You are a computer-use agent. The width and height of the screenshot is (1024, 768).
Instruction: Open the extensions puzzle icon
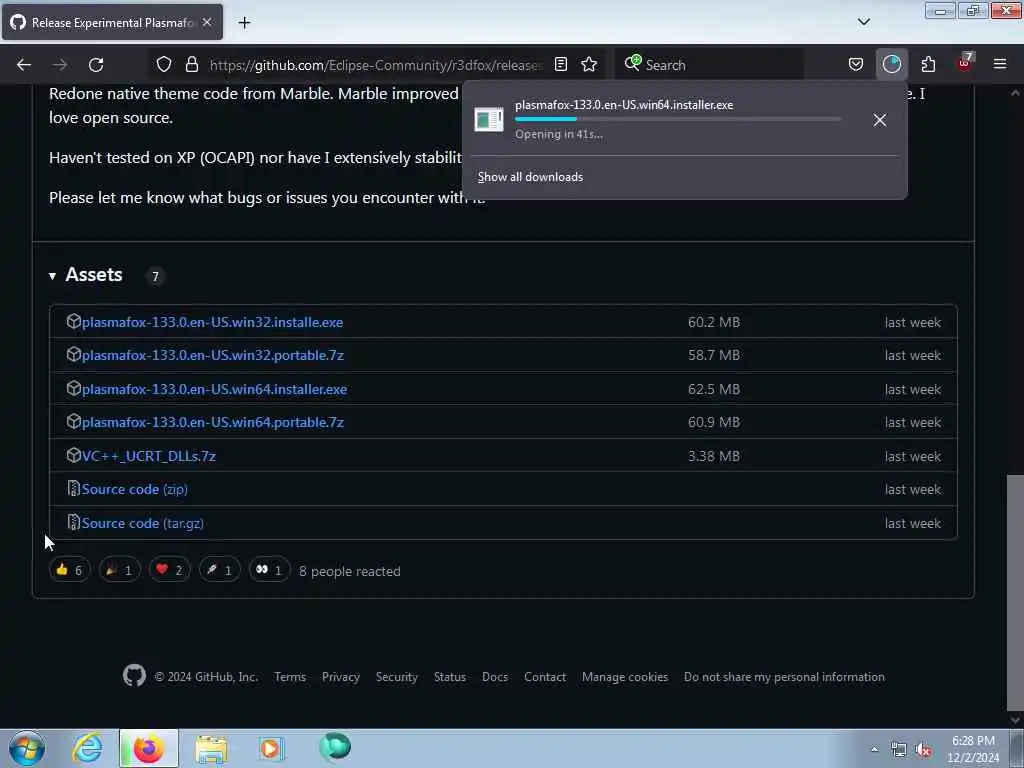(x=928, y=64)
